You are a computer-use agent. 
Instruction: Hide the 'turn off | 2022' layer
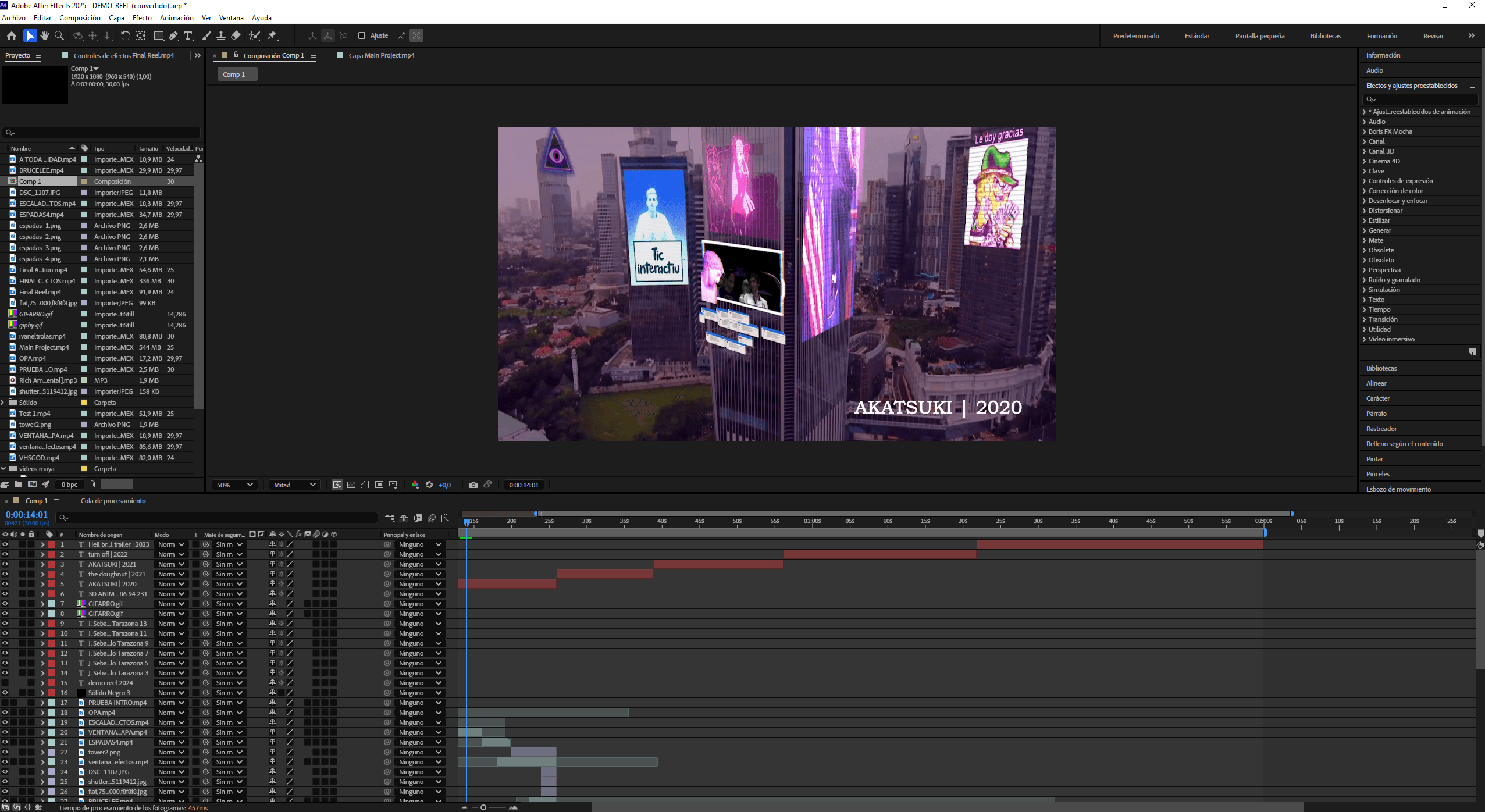point(5,554)
